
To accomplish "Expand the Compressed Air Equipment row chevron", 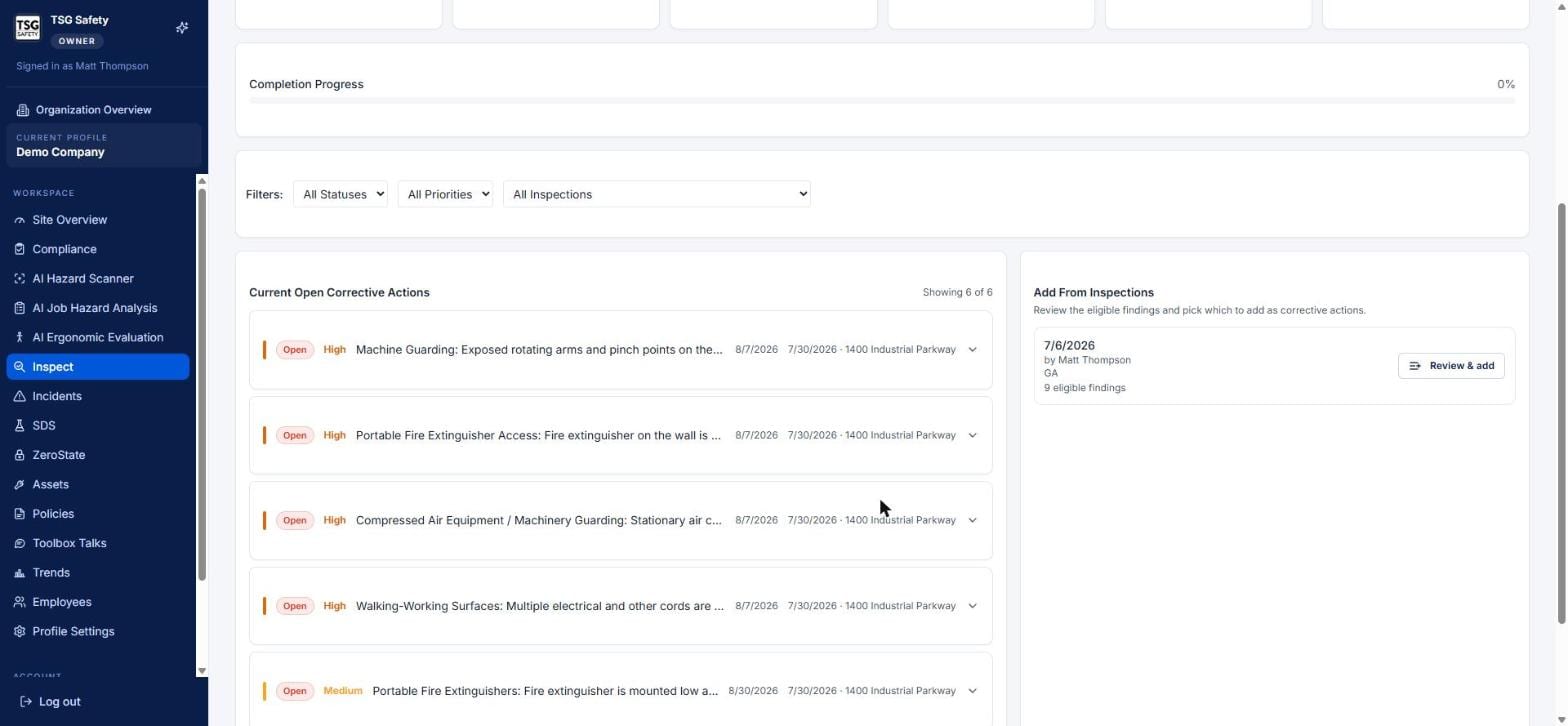I will coord(972,520).
